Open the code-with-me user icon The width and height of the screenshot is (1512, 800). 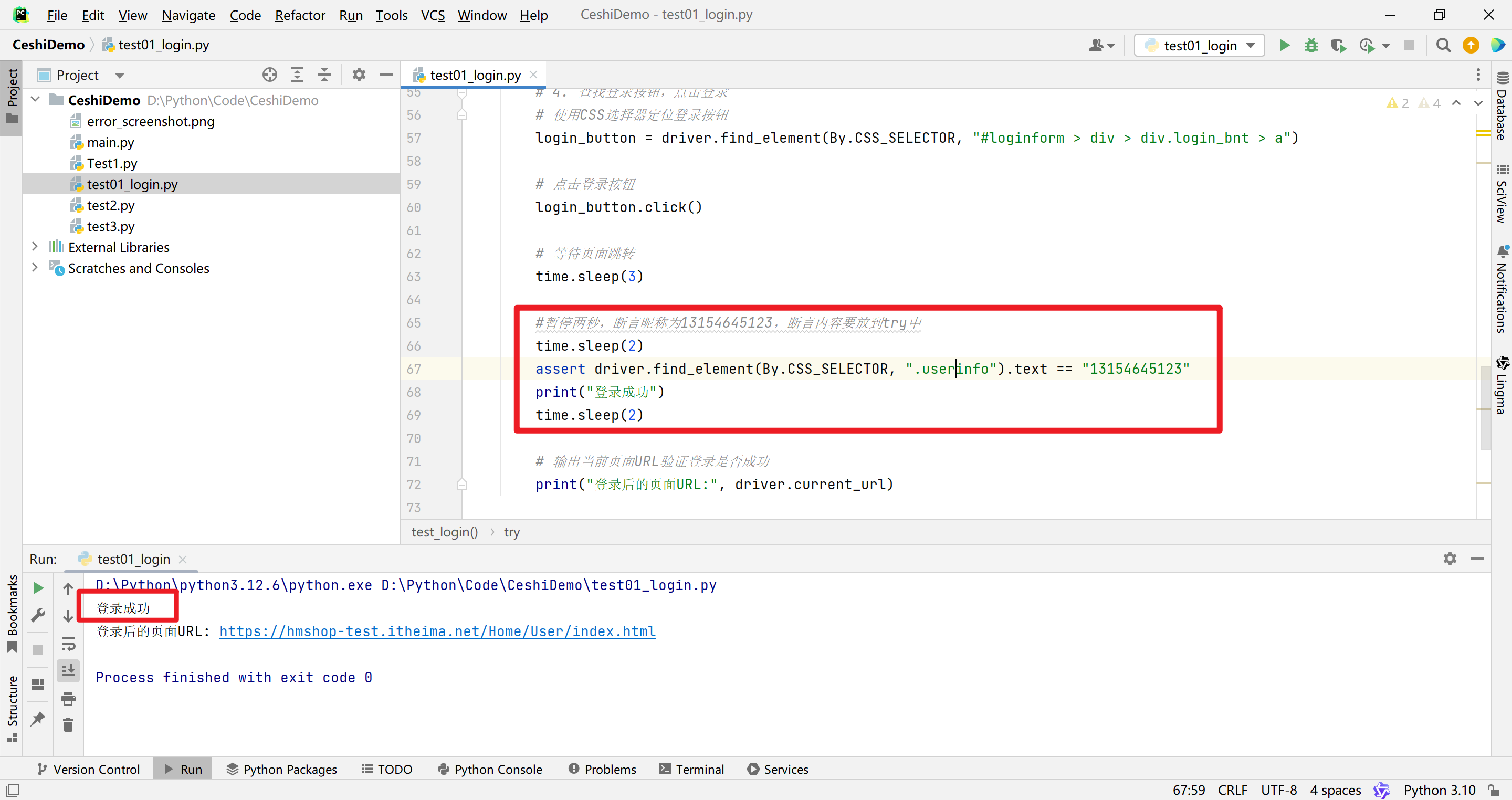[1095, 45]
